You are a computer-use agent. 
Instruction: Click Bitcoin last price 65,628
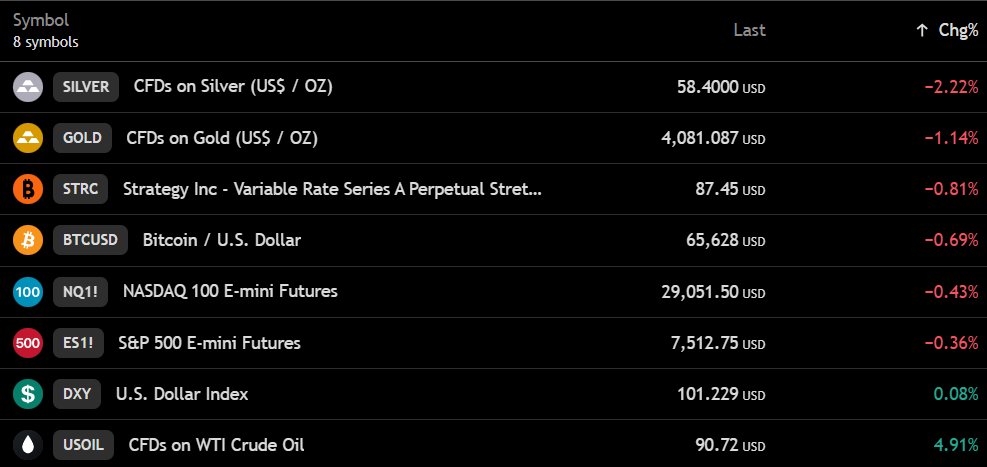point(712,240)
